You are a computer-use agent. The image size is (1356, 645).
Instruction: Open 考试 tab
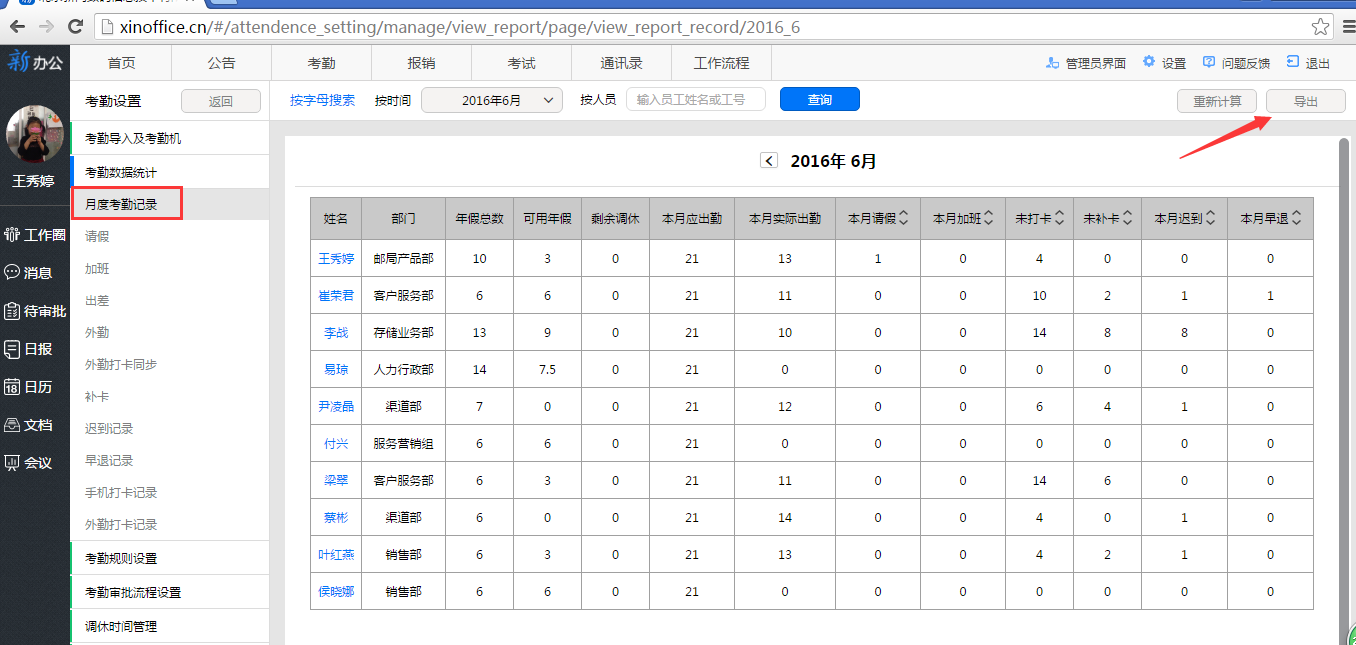[x=521, y=63]
